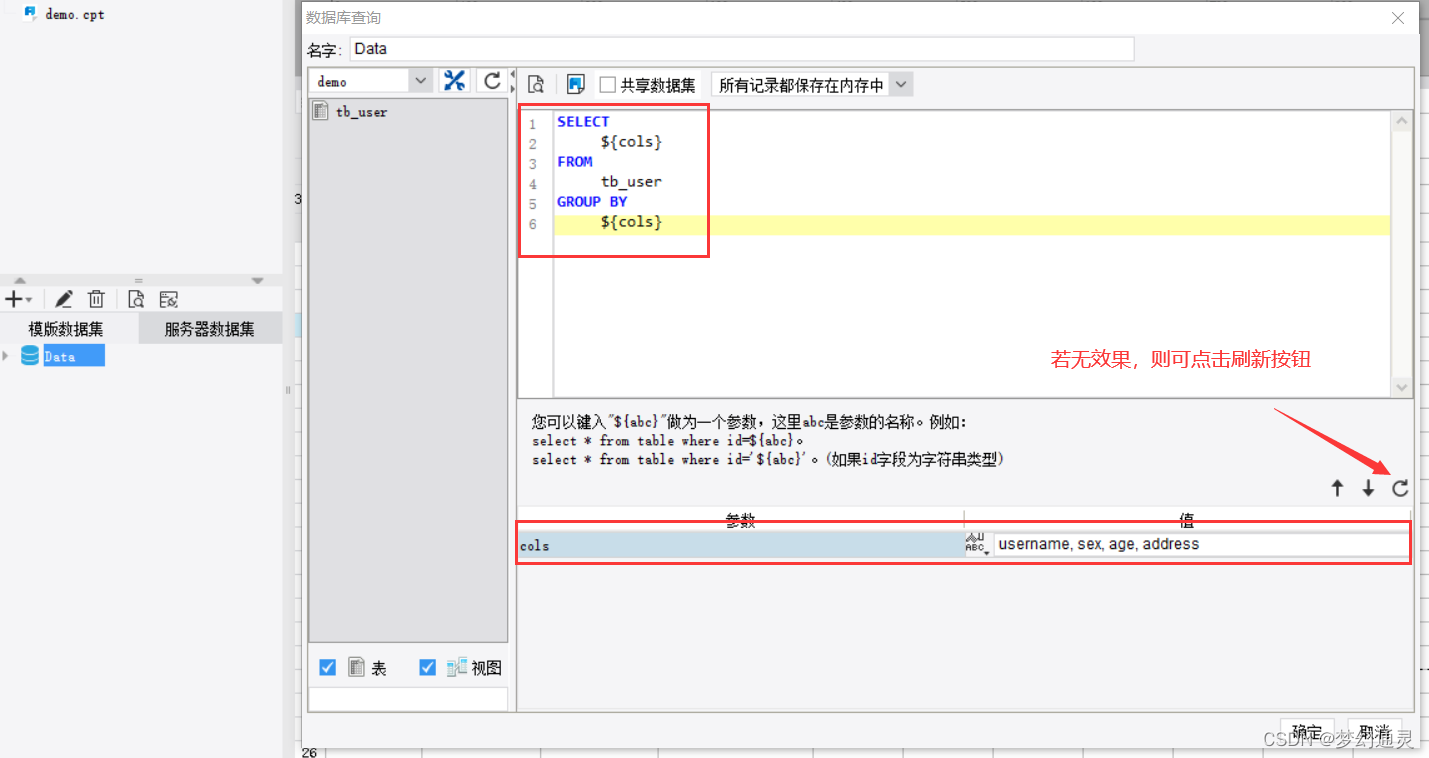Uncheck the 视图 checkbox
This screenshot has width=1429, height=758.
click(428, 667)
